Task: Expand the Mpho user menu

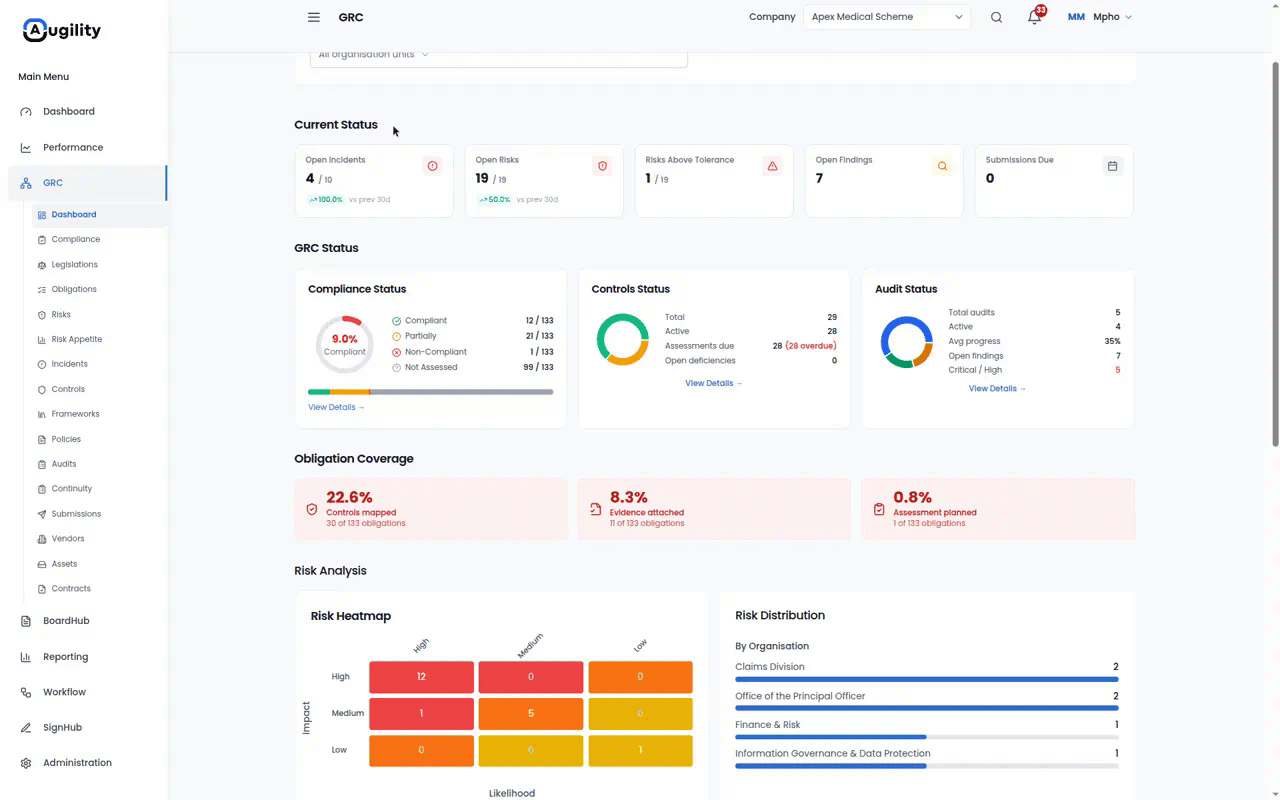Action: [1113, 17]
